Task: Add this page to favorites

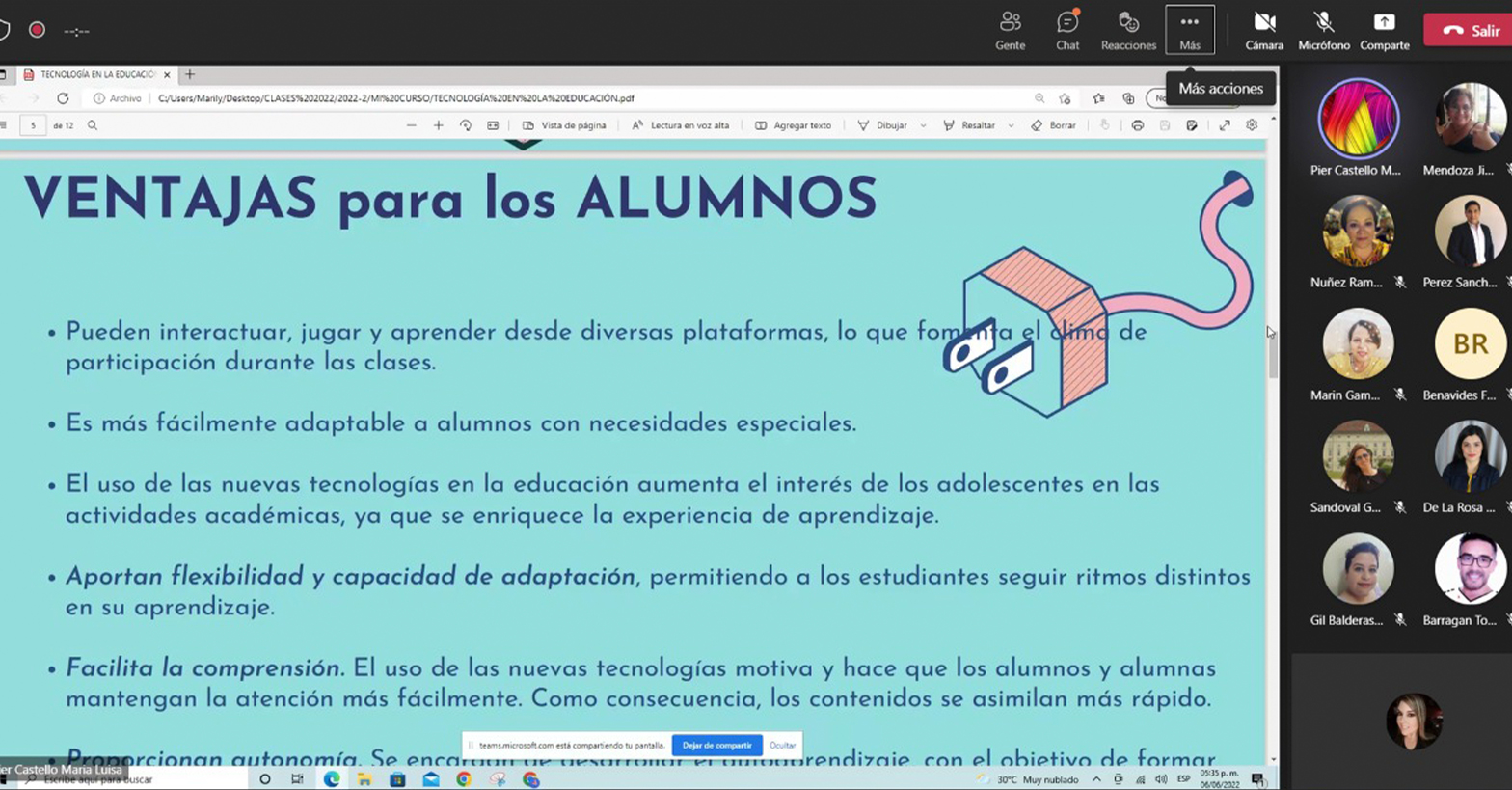Action: point(1066,98)
